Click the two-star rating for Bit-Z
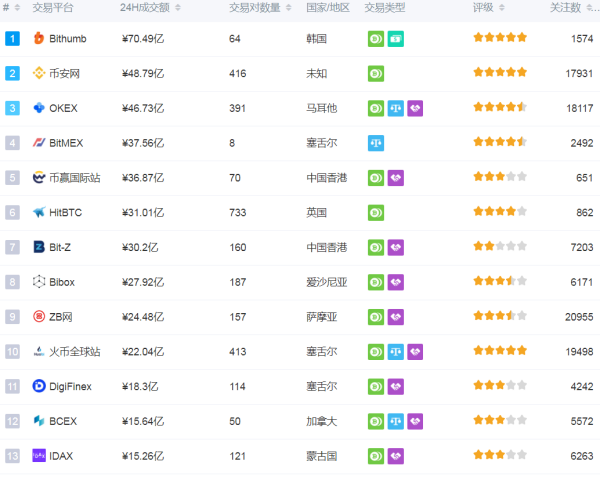Image resolution: width=600 pixels, height=480 pixels. point(500,246)
